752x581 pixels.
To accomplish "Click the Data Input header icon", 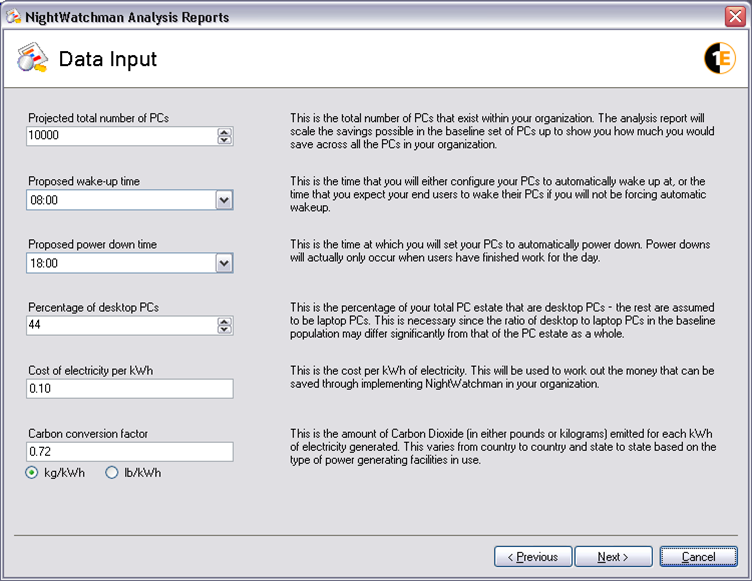I will point(33,60).
